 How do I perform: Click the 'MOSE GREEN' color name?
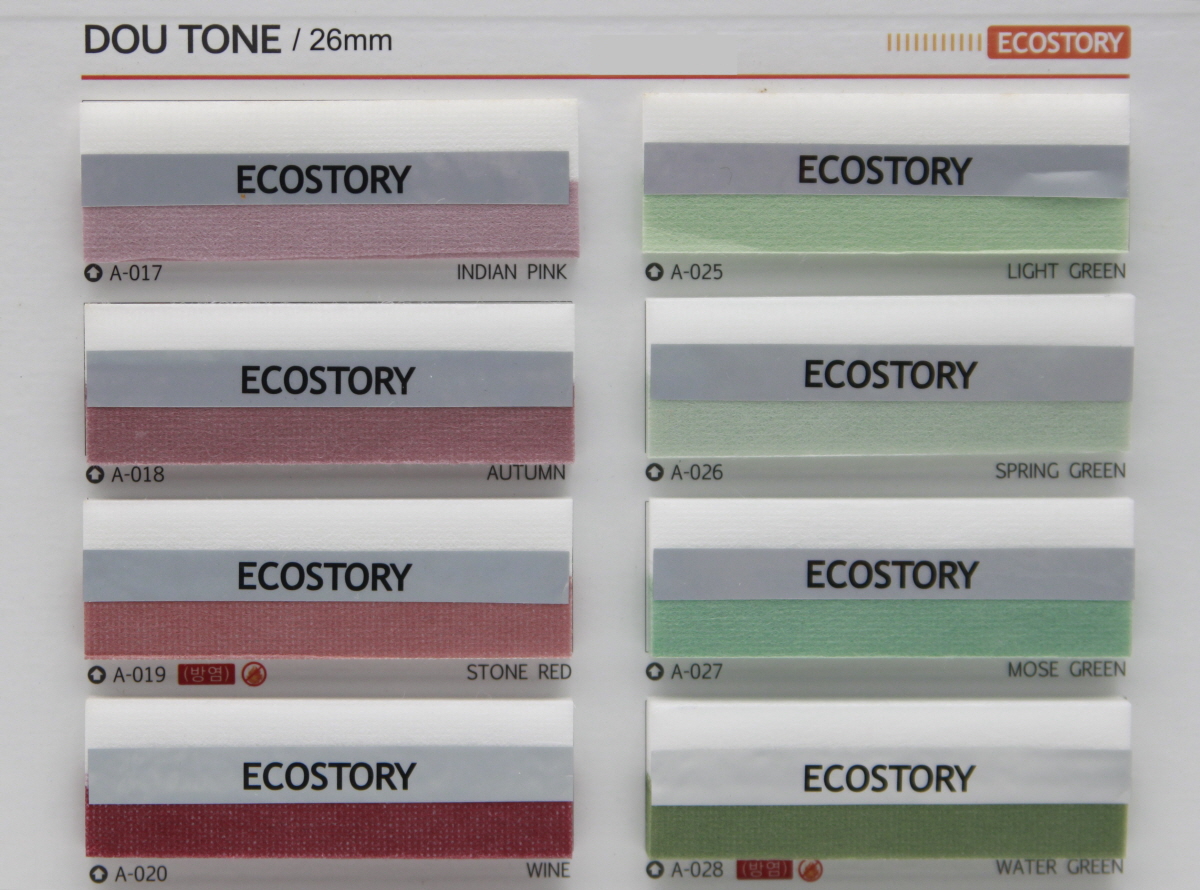[x=1067, y=669]
